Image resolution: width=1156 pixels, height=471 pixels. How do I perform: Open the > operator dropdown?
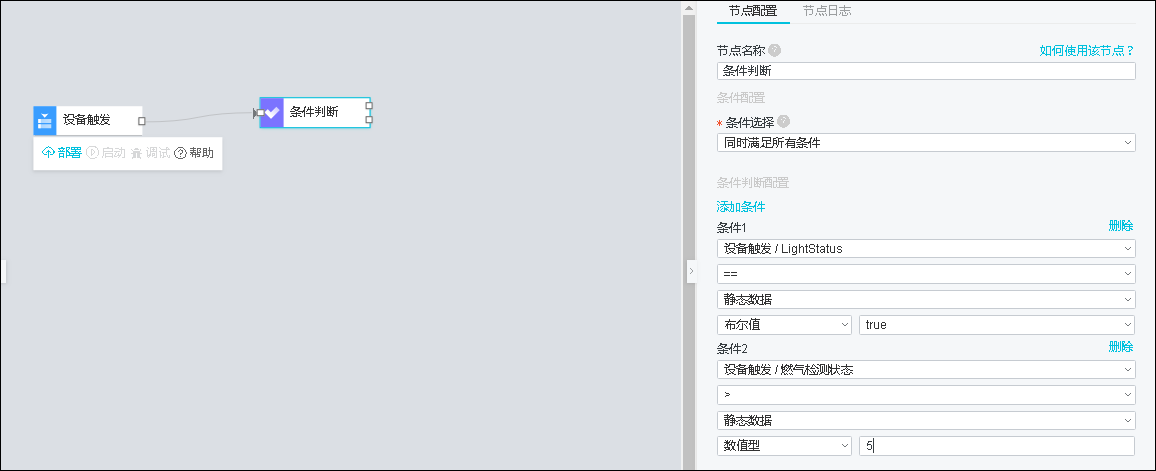point(926,395)
